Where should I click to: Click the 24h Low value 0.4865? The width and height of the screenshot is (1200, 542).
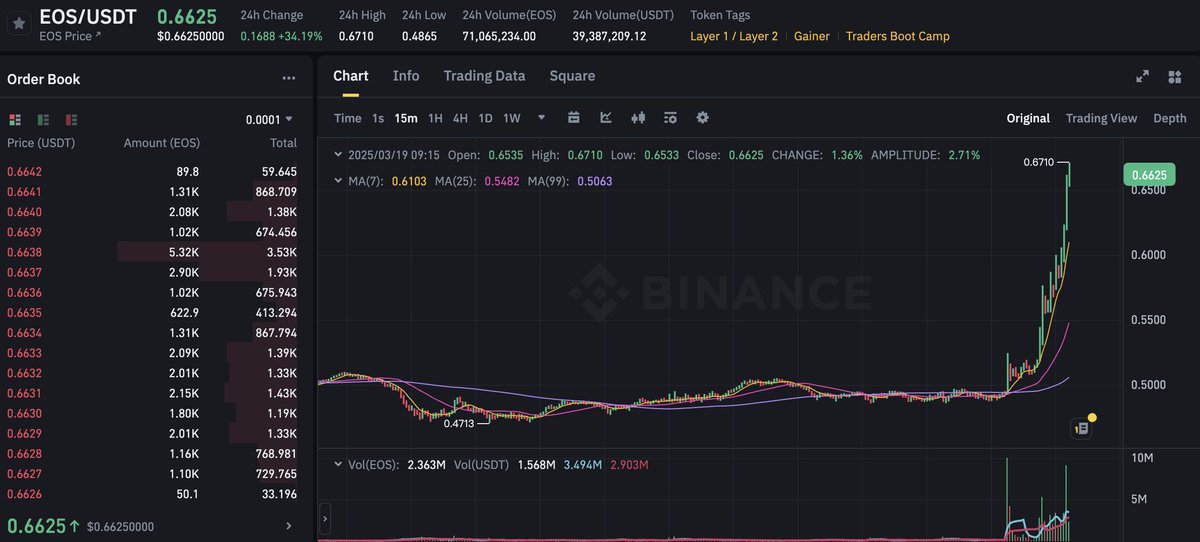coord(420,36)
